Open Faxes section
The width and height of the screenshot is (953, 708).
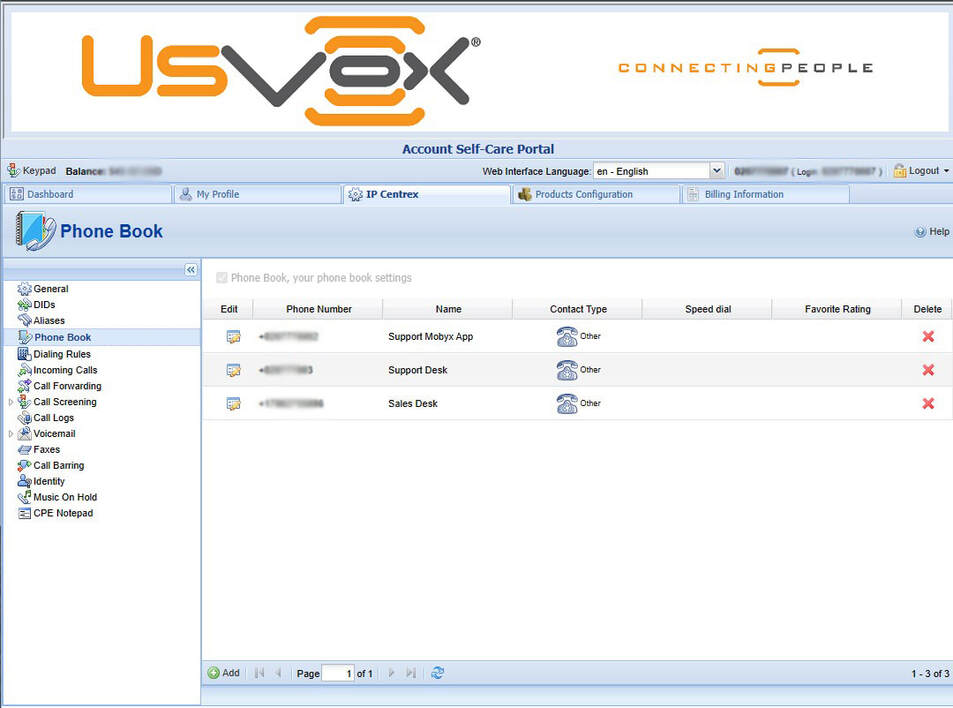(46, 449)
